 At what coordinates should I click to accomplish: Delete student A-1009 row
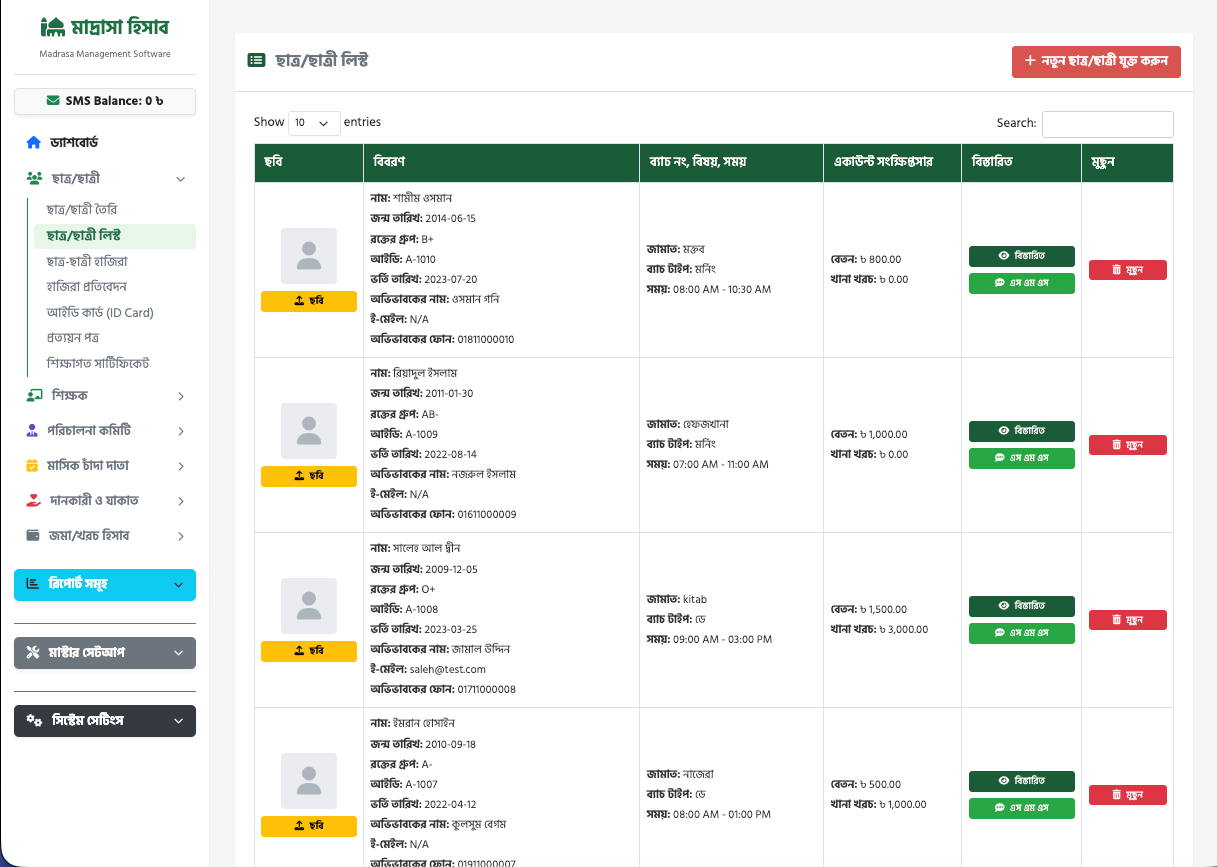point(1128,445)
